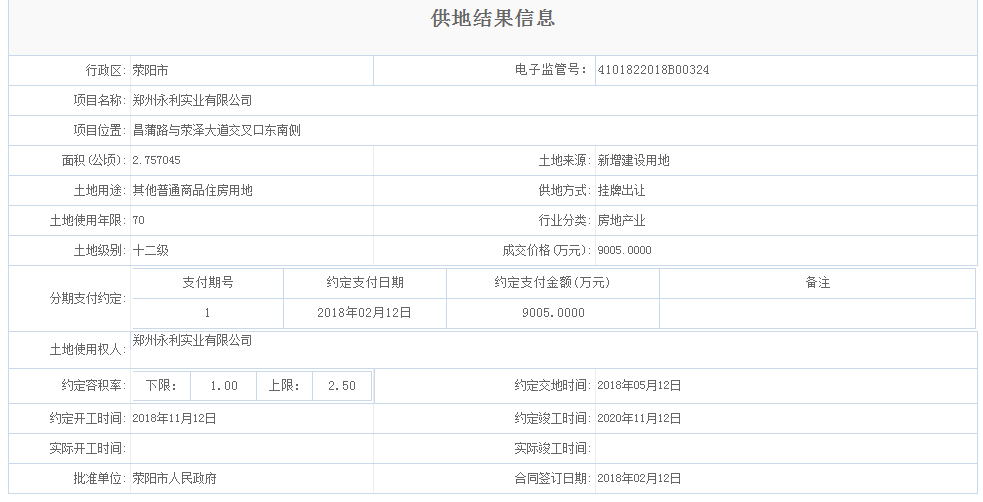Select the area value 2.757045
This screenshot has height=502, width=983.
click(x=156, y=160)
